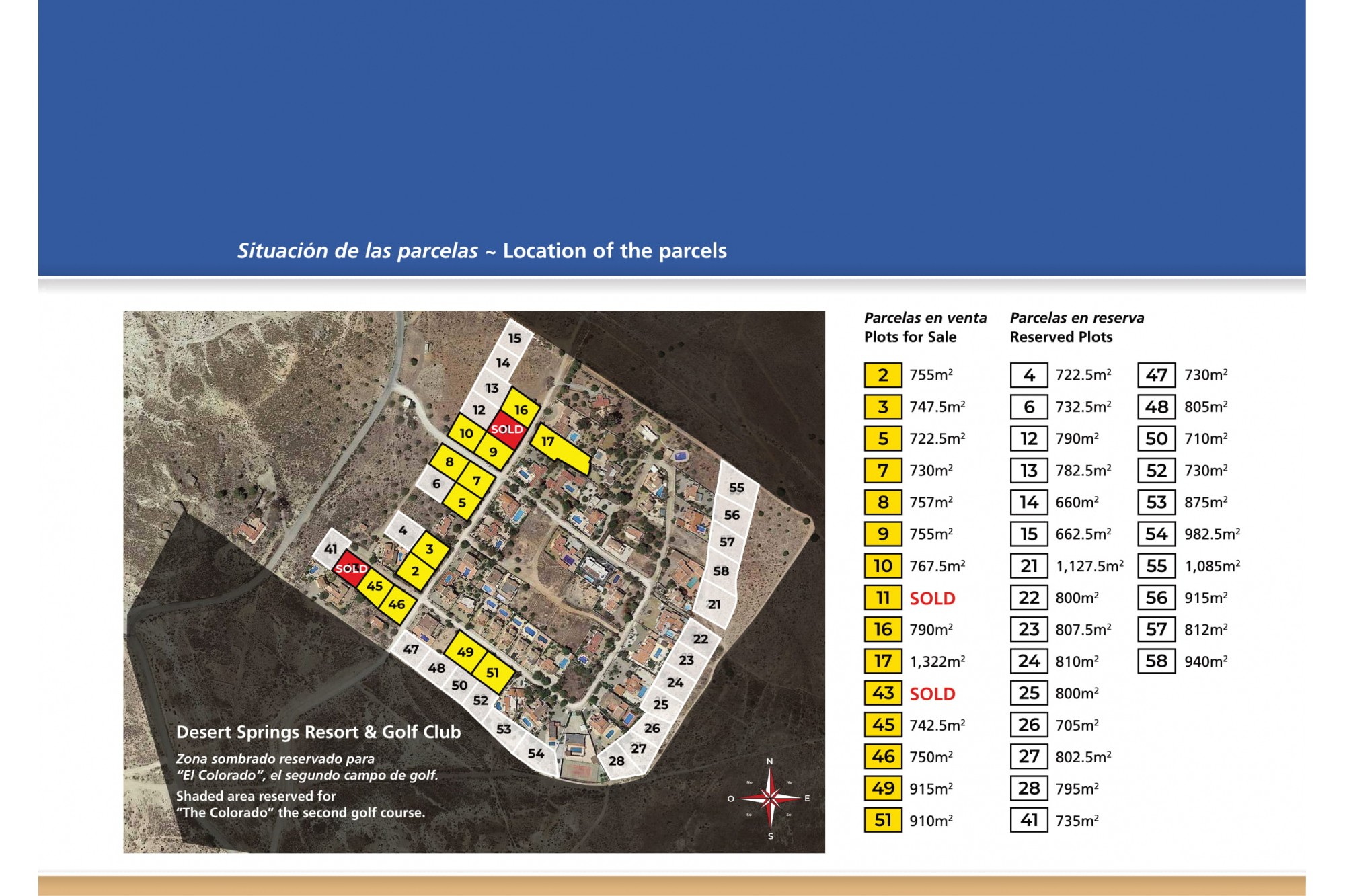Click plot 8 on the aerial map

(449, 462)
